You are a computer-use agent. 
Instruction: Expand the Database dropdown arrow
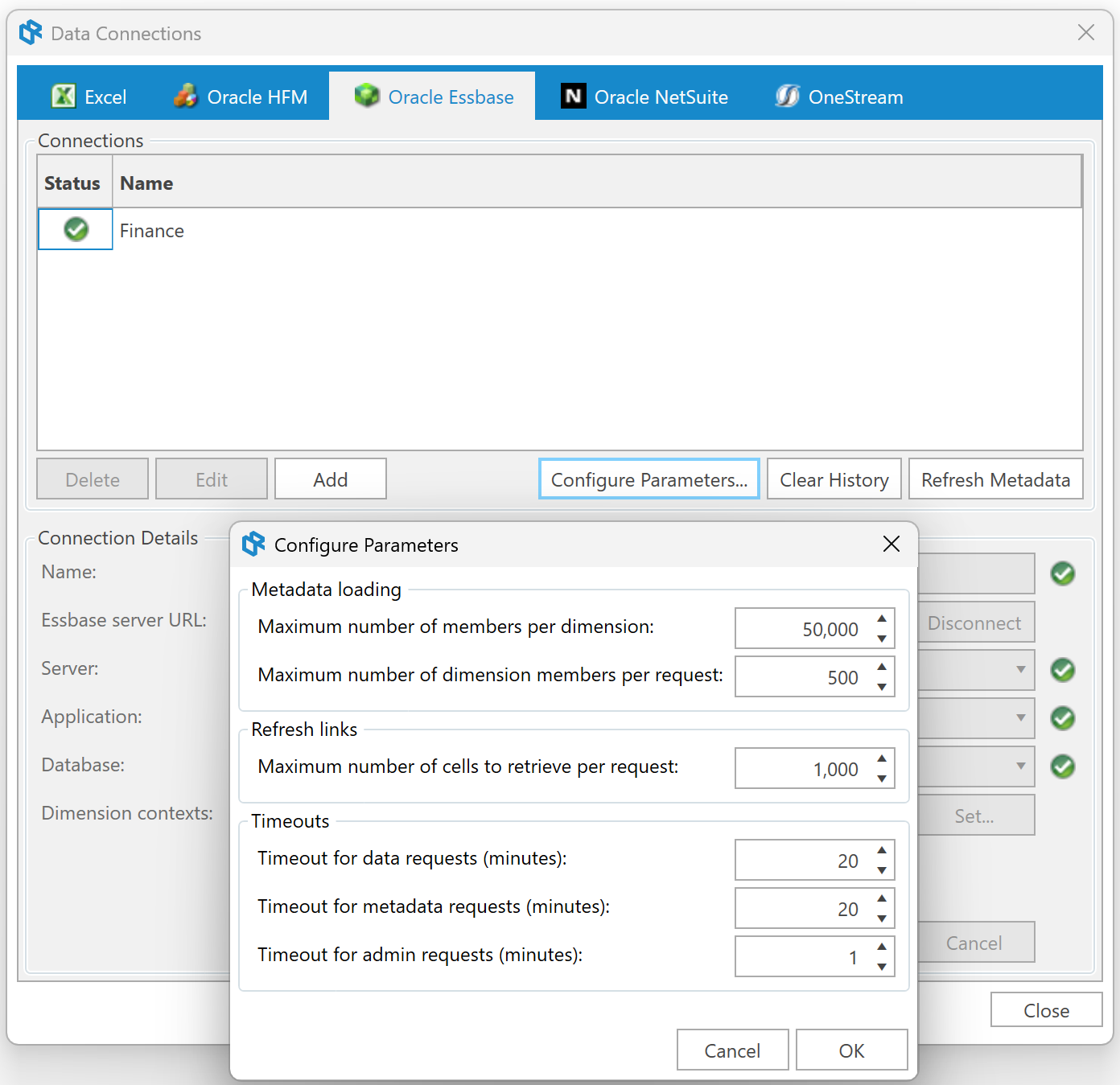tap(1020, 766)
